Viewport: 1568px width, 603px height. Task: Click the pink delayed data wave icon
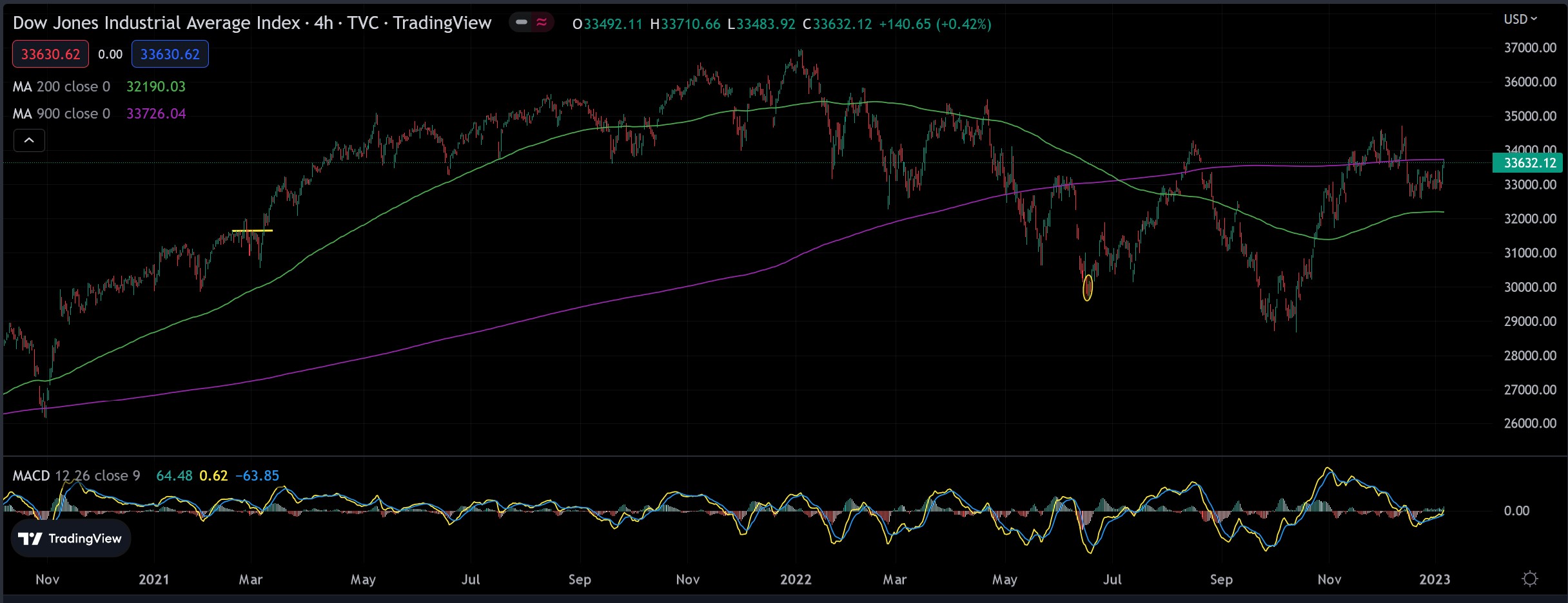(x=542, y=23)
